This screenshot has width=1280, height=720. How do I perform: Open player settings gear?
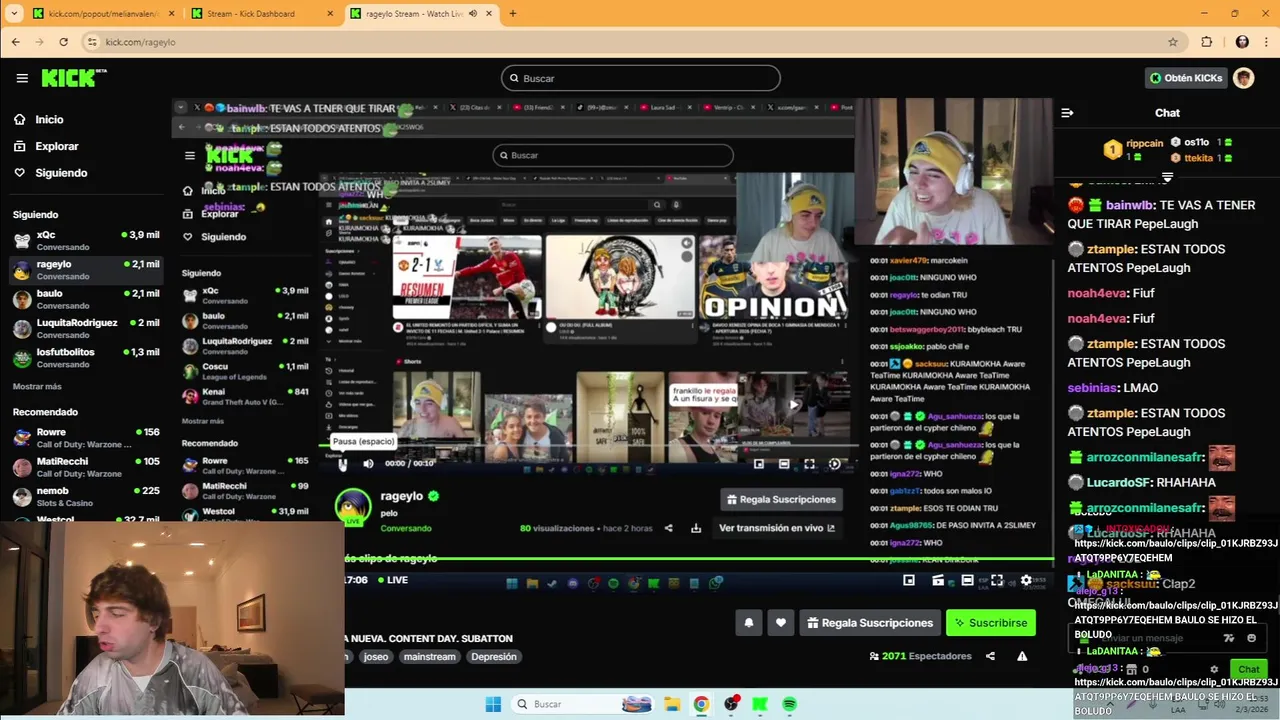(1026, 580)
